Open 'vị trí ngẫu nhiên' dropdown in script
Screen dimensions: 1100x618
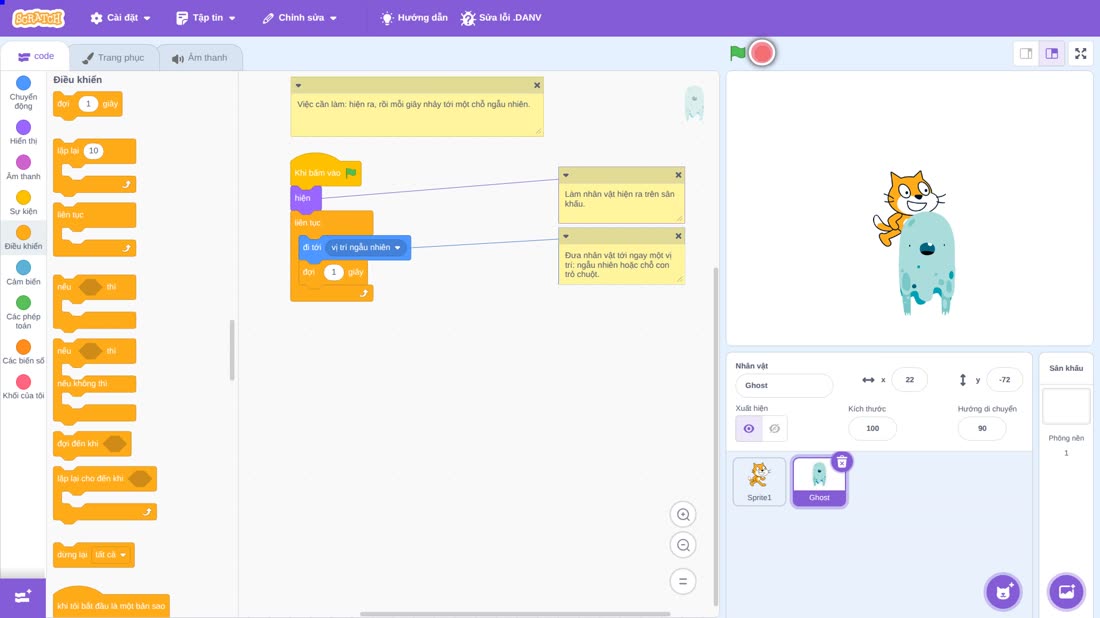point(366,248)
